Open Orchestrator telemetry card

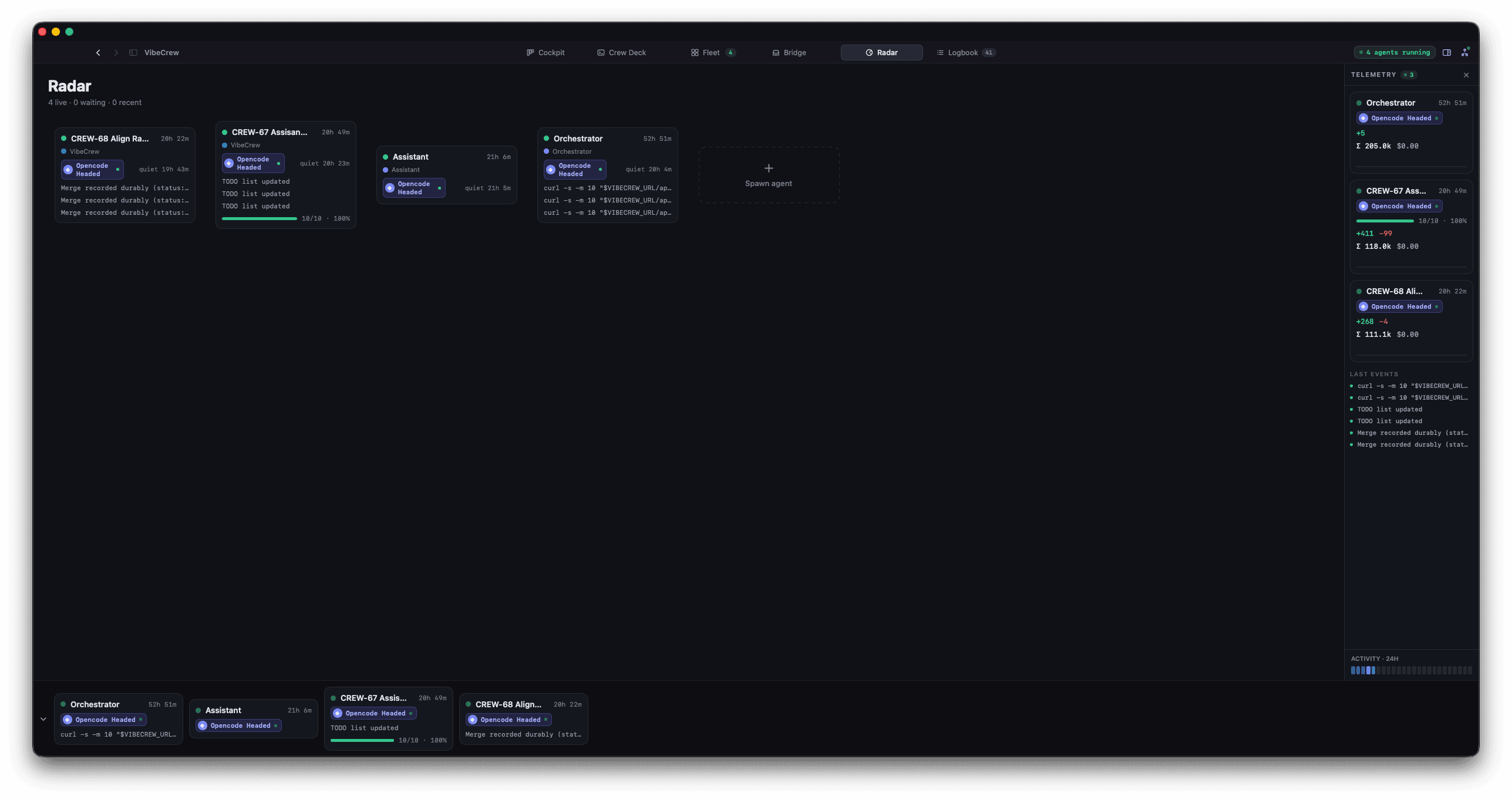coord(1411,132)
